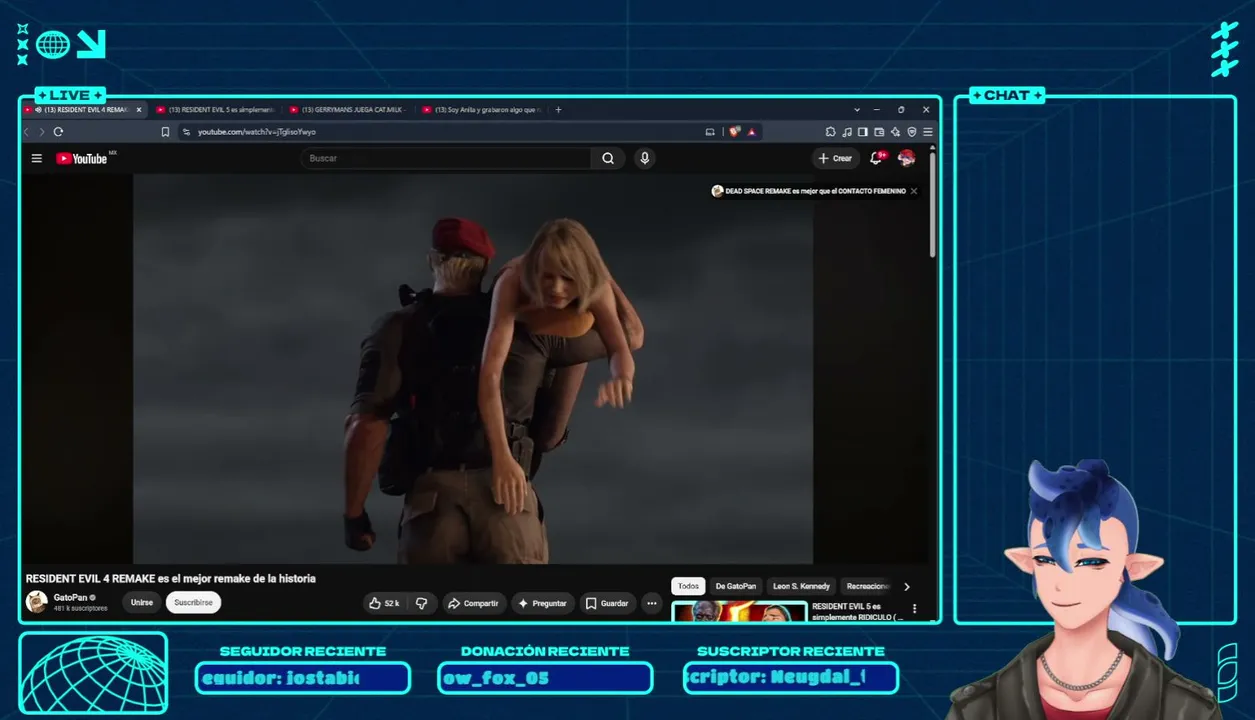Click the video title 'RESIDENT EVIL 4 REMAKE es el mejor'
Screen dimensions: 1255x720
coord(170,578)
